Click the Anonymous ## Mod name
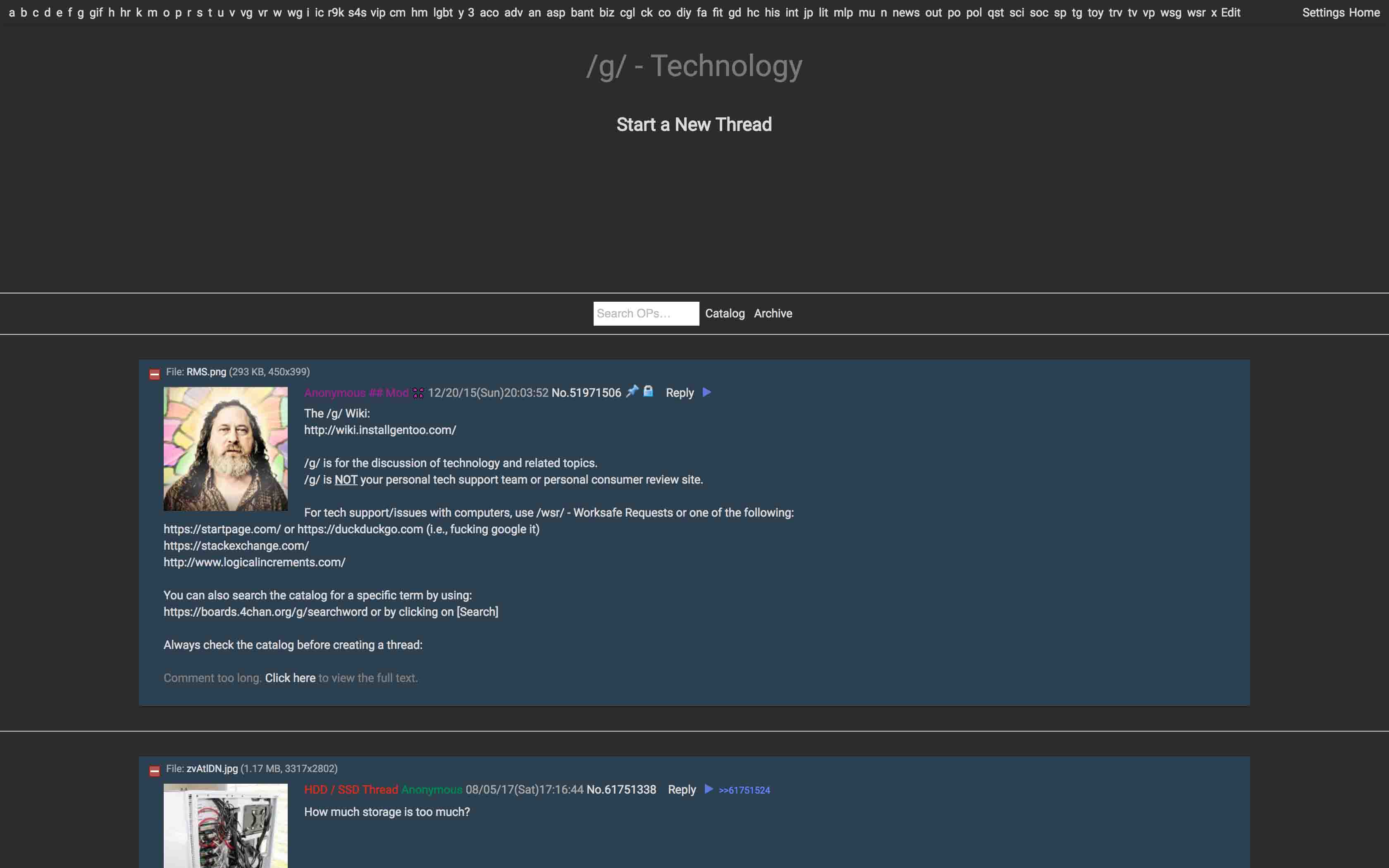This screenshot has width=1389, height=868. 356,393
